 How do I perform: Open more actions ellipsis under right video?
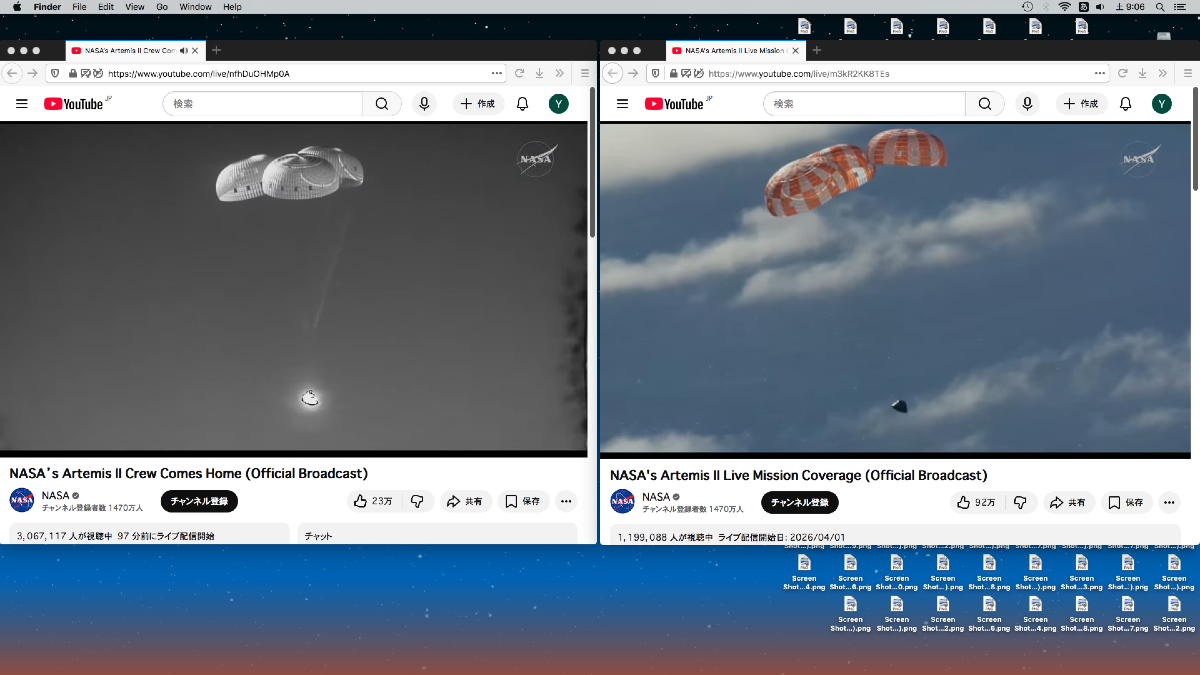(1168, 502)
